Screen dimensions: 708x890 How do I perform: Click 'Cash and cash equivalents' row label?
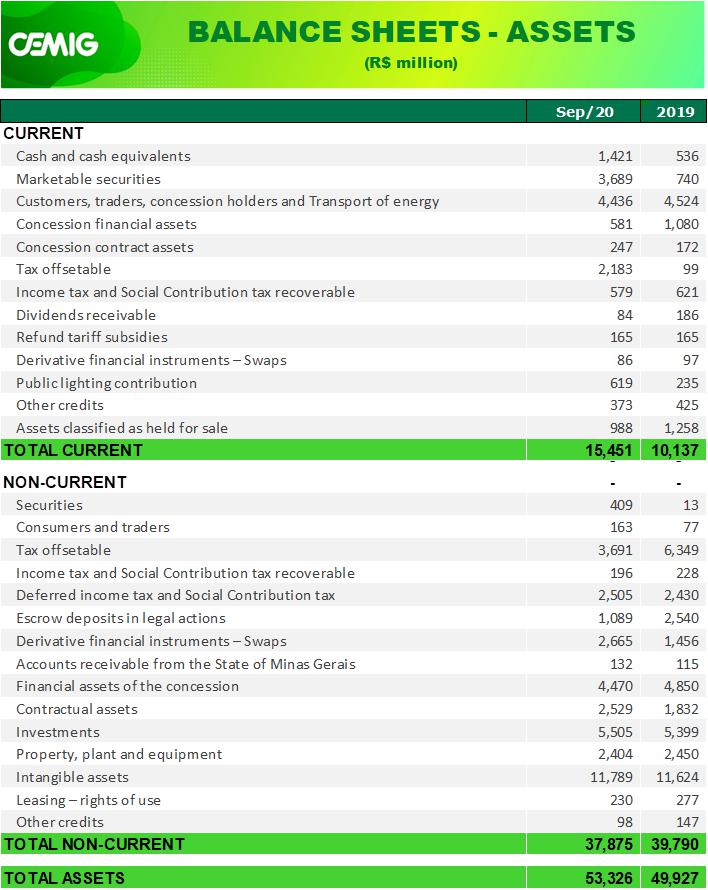103,156
